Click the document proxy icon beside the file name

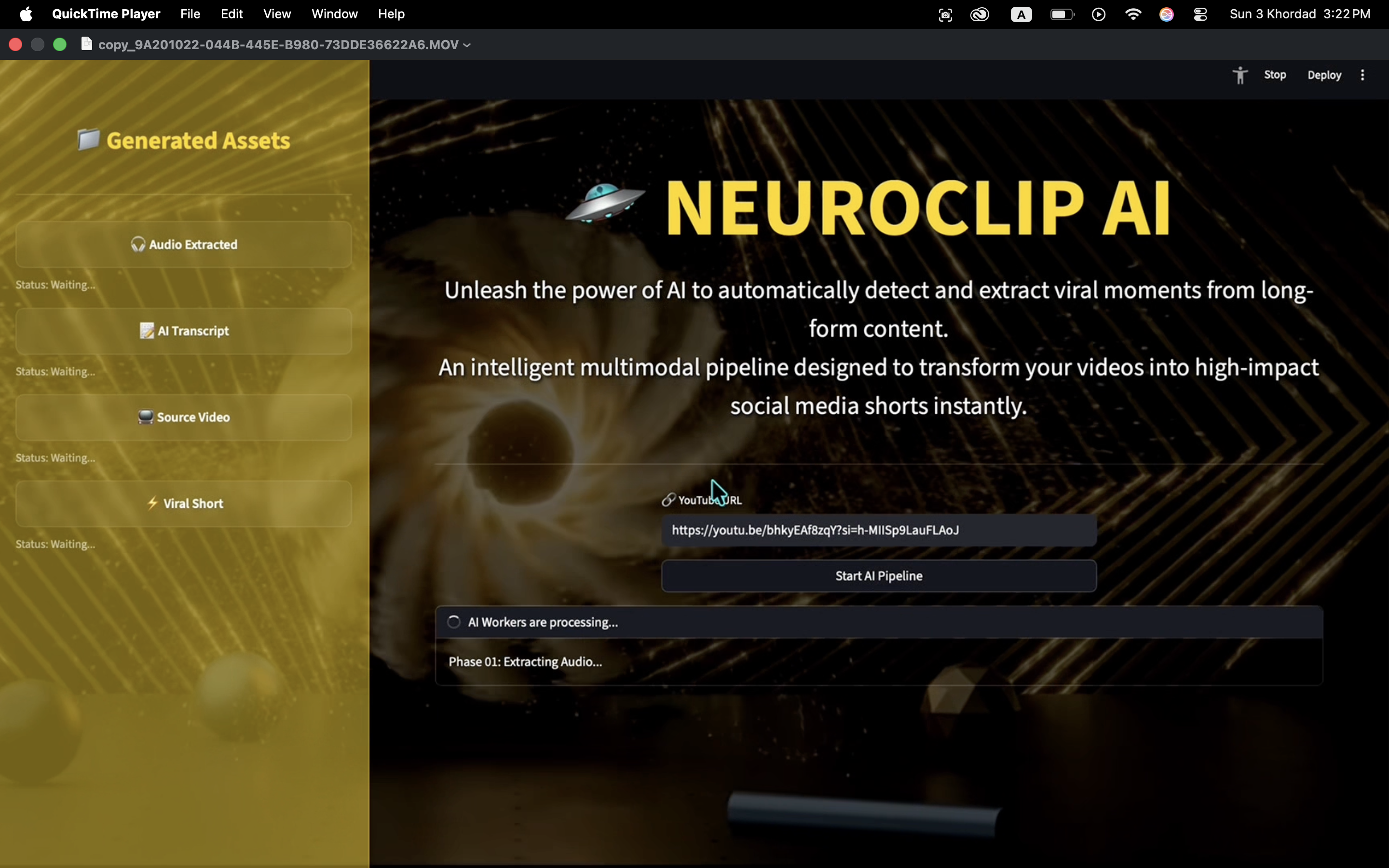pyautogui.click(x=87, y=44)
